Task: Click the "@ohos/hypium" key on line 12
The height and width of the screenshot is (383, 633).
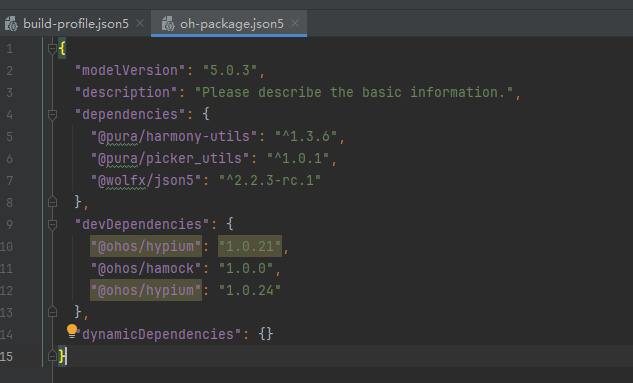Action: (146, 290)
